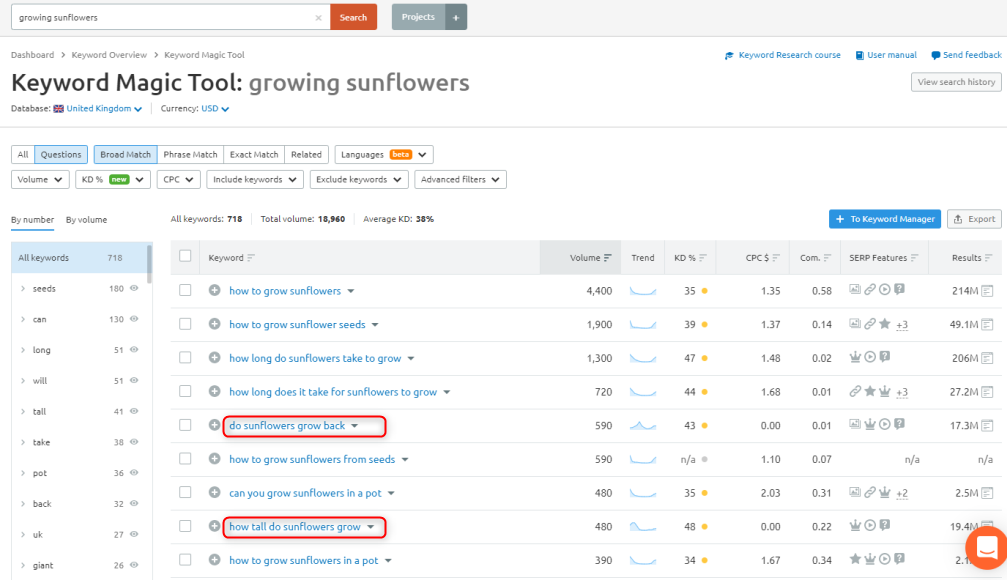Click plus icon next to 'do sunflowers grow back'
Screen dimensions: 1007x580
[x=214, y=426]
